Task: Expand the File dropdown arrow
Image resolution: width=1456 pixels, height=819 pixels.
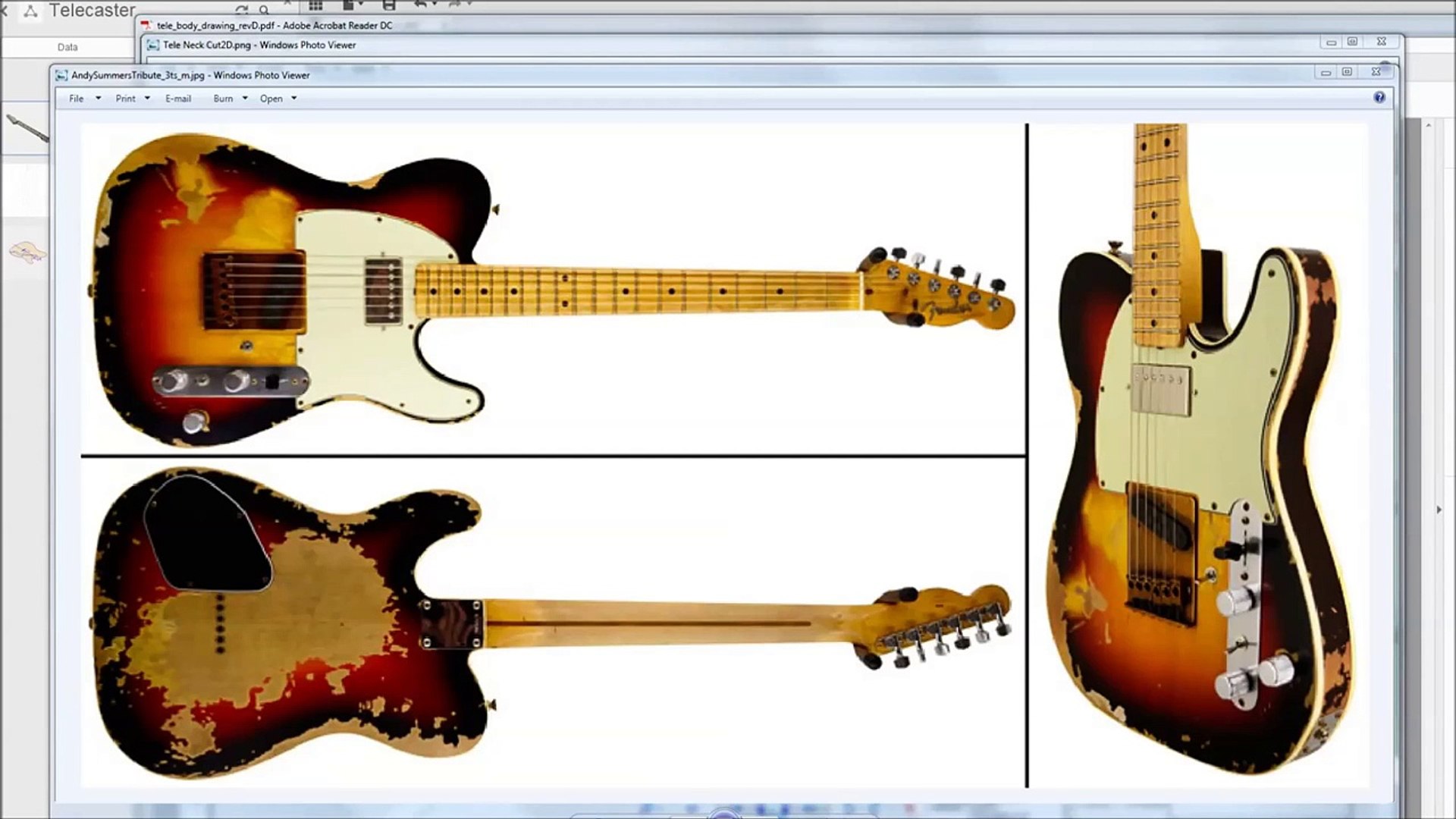Action: pos(98,99)
